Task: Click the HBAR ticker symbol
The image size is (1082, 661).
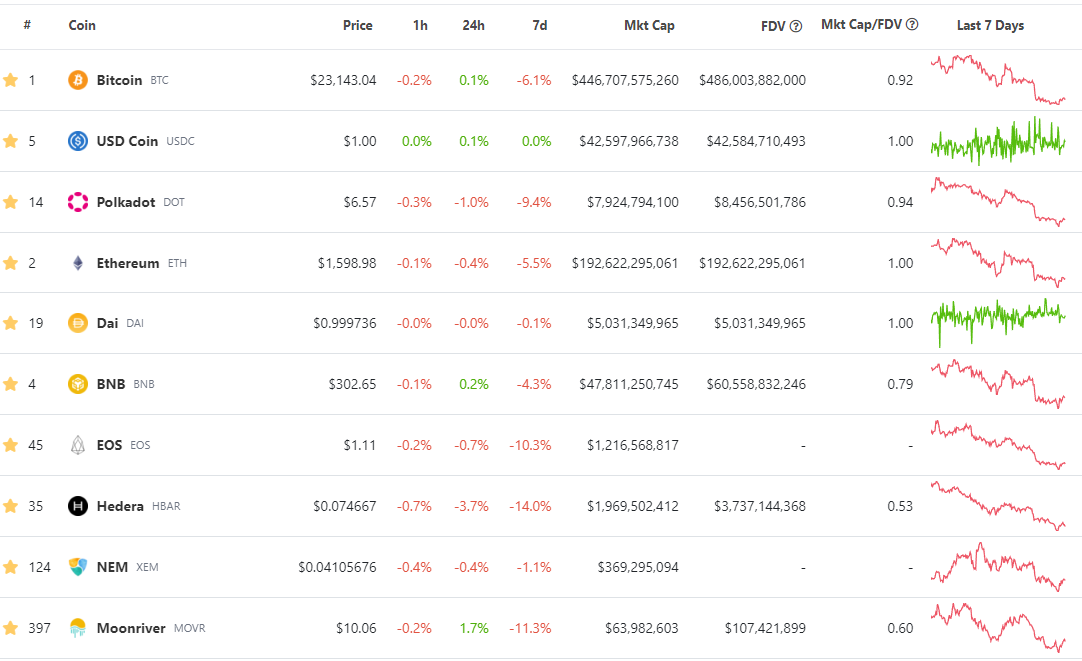Action: 166,506
